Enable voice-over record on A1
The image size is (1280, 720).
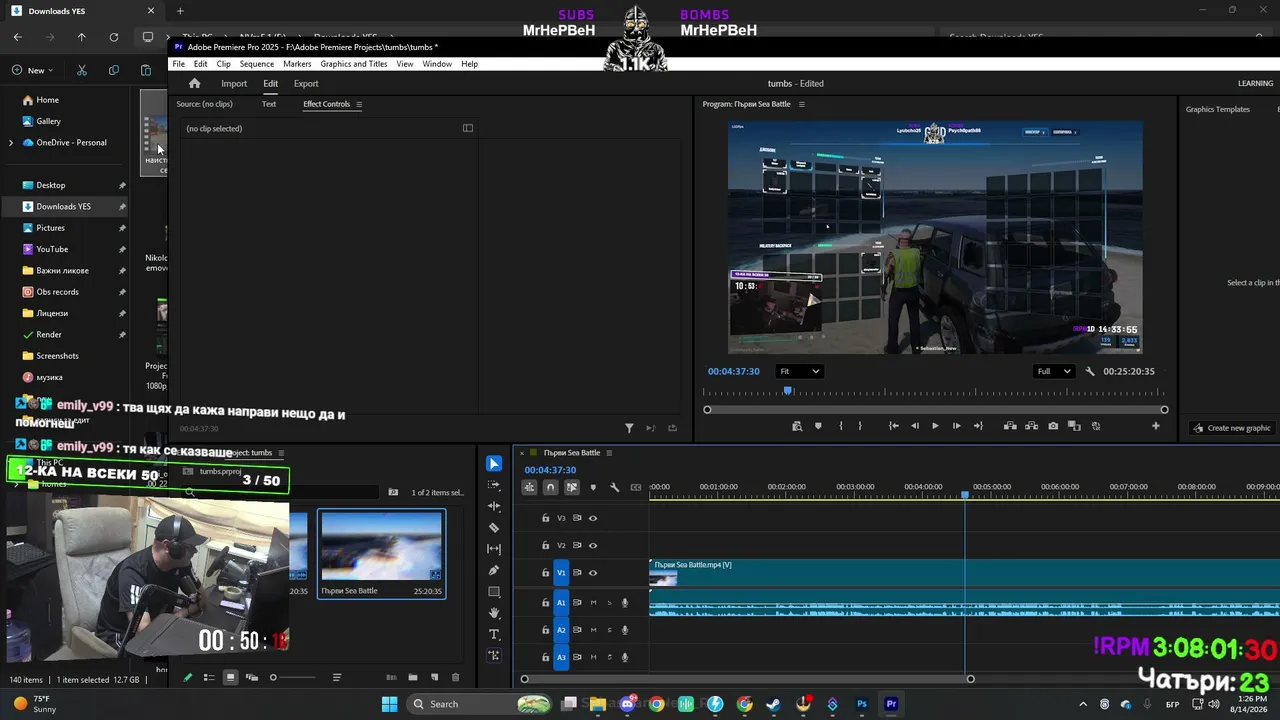[x=625, y=602]
